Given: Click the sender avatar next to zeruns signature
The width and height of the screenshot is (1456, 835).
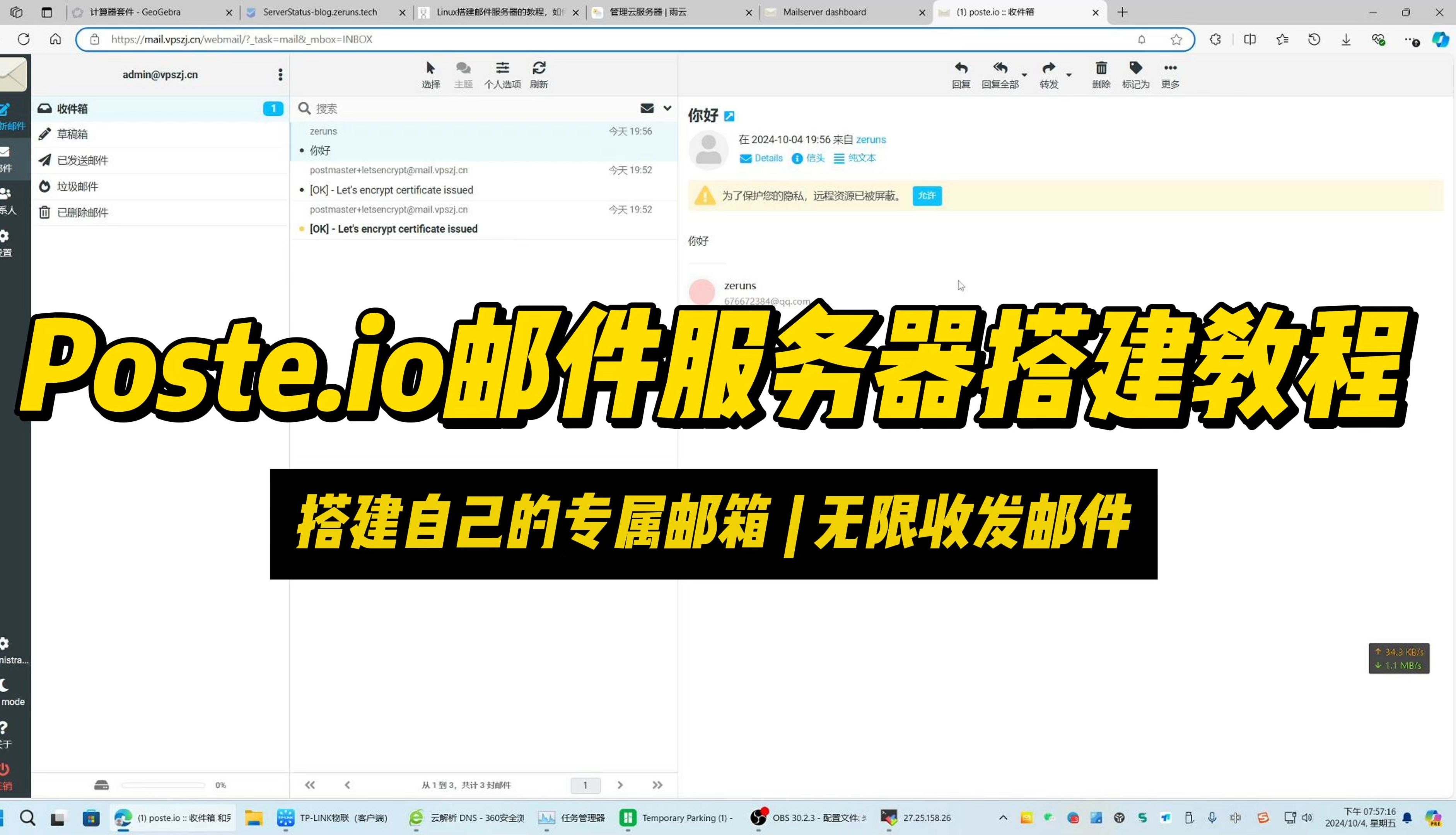Looking at the screenshot, I should [702, 292].
